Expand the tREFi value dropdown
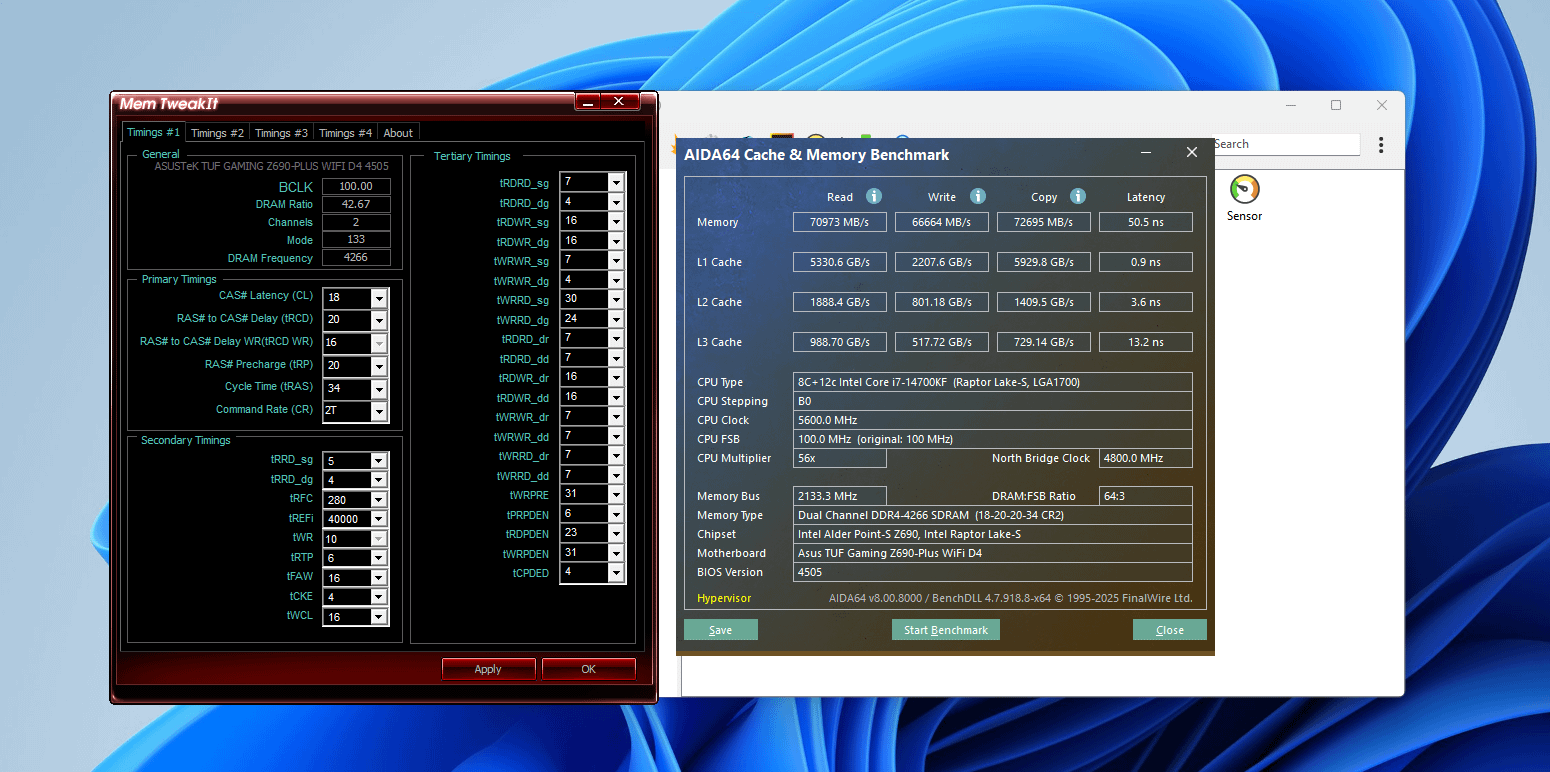Screen dimensions: 1550x772 [379, 519]
